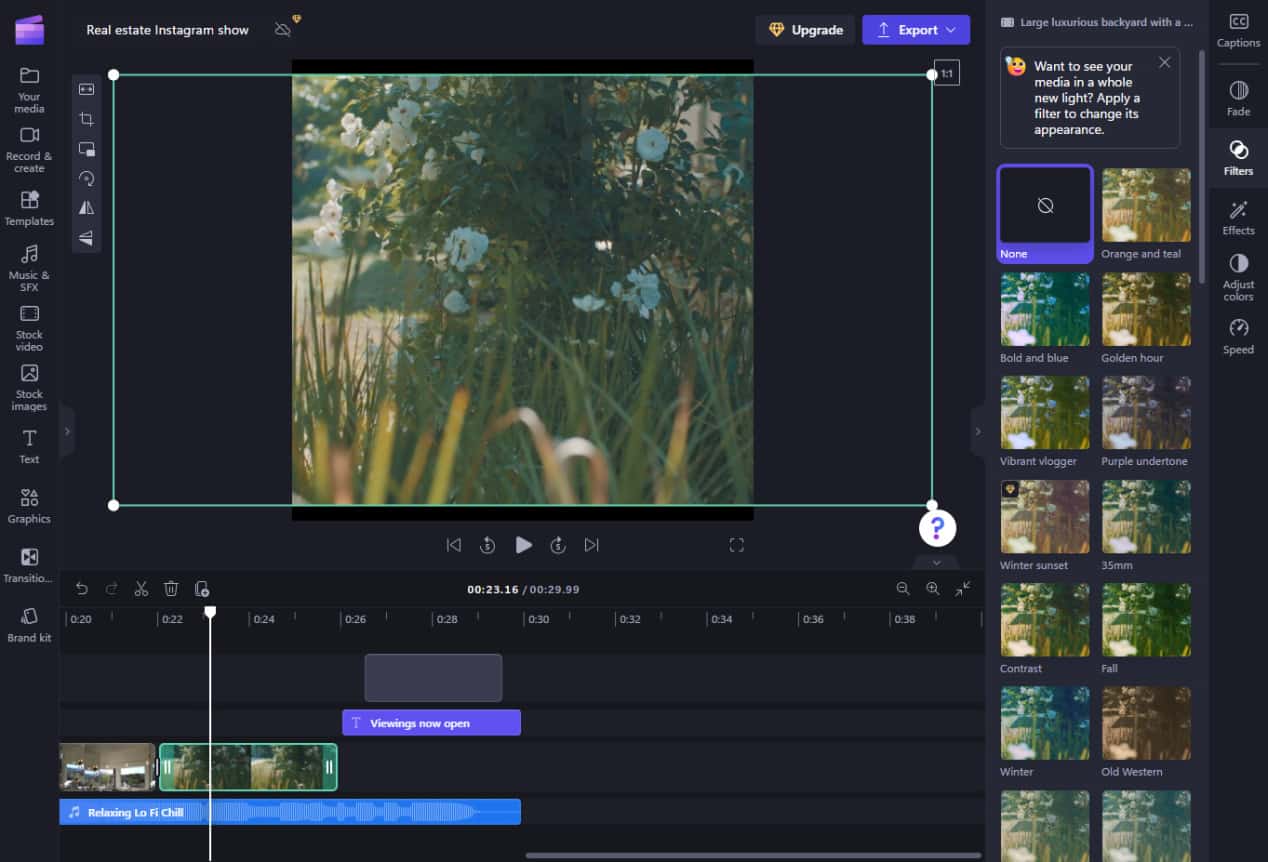
Task: Undo the last action
Action: (82, 589)
